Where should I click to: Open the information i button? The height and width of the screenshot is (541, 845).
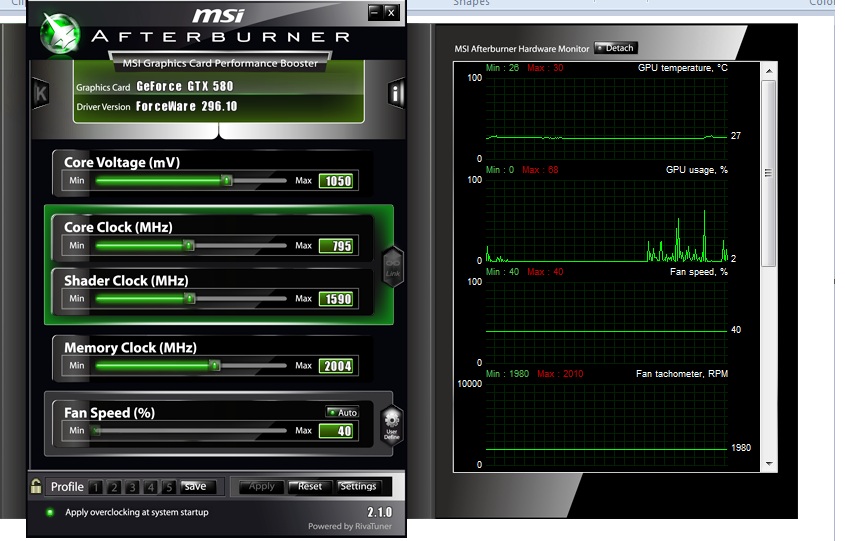point(396,93)
